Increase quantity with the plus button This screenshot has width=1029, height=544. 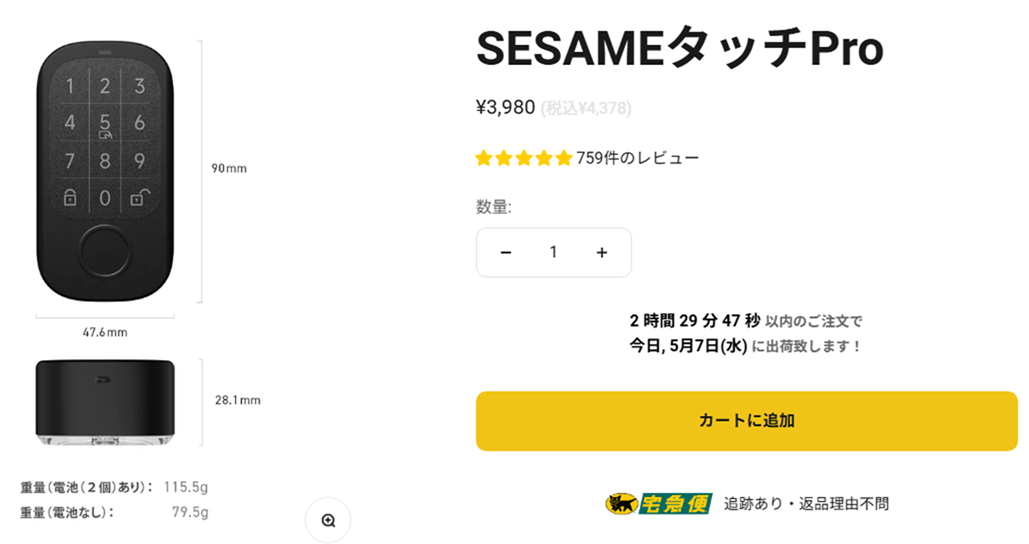click(602, 253)
